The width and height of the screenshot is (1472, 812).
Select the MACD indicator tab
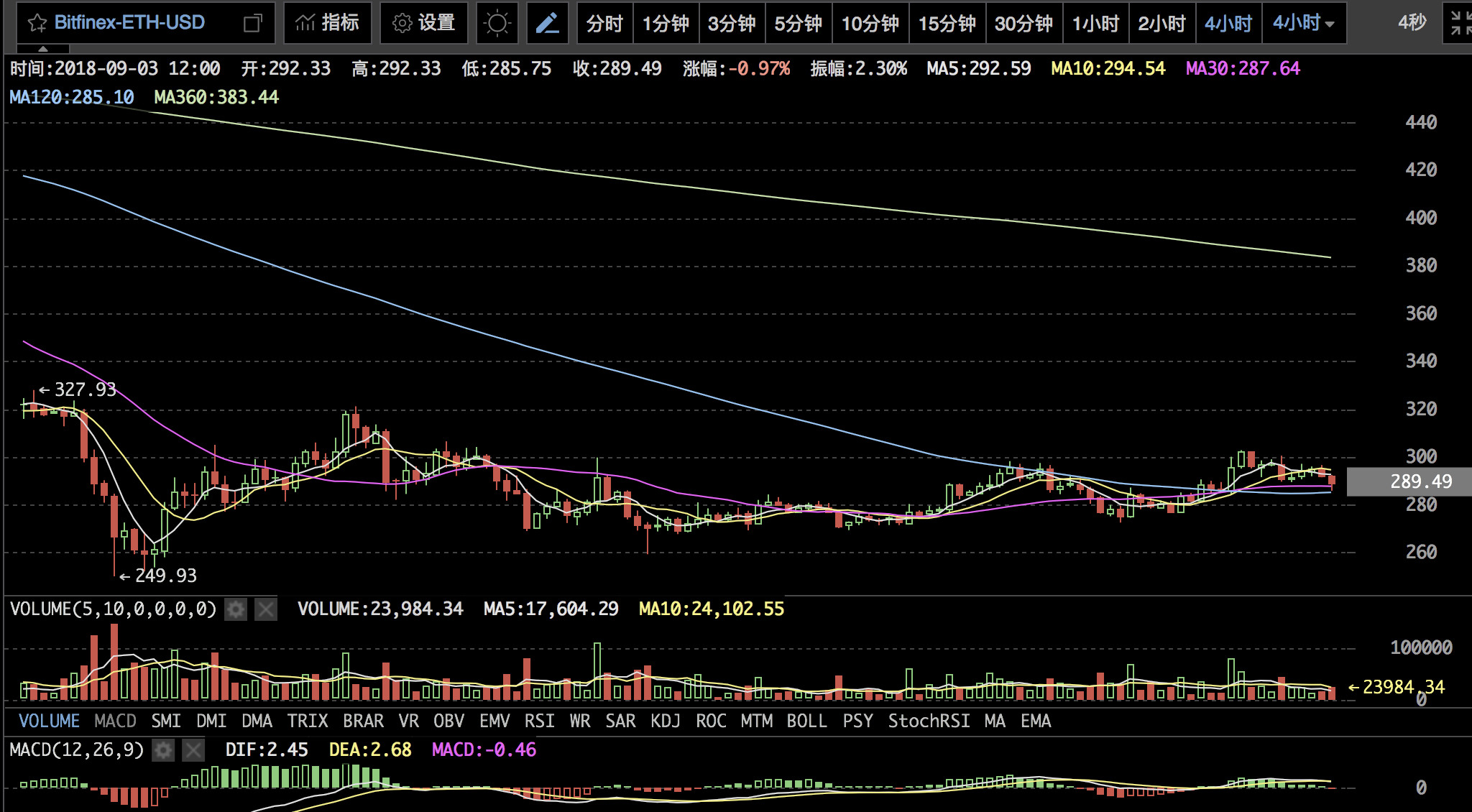click(x=115, y=721)
